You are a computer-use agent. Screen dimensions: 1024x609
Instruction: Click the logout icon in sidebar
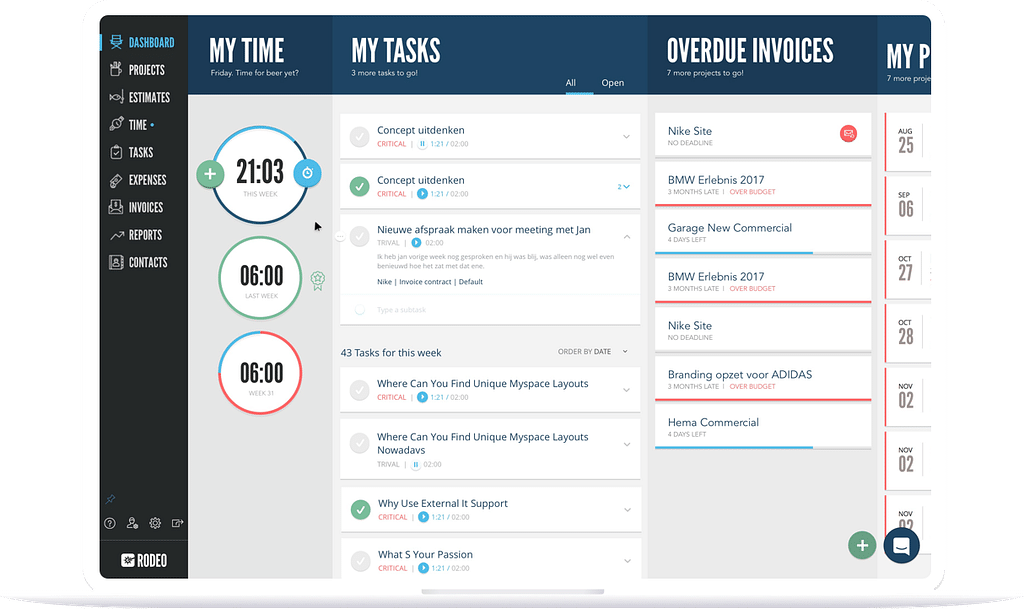point(178,523)
